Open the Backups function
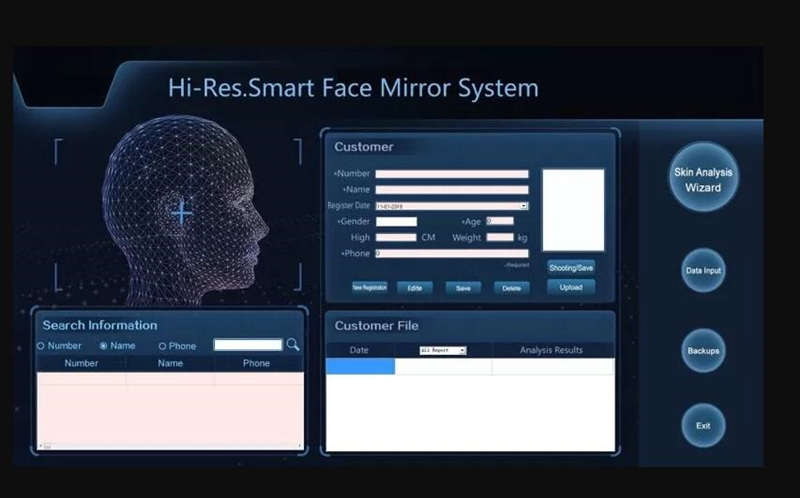This screenshot has height=498, width=800. point(703,351)
